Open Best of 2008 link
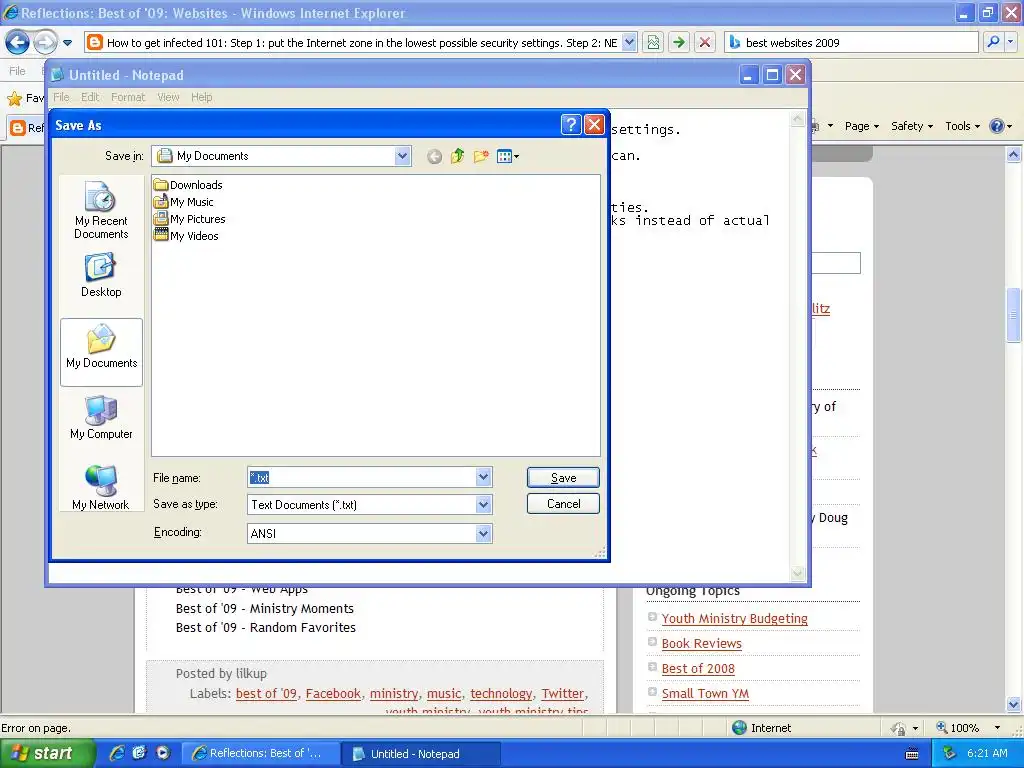The height and width of the screenshot is (768, 1024). click(698, 669)
